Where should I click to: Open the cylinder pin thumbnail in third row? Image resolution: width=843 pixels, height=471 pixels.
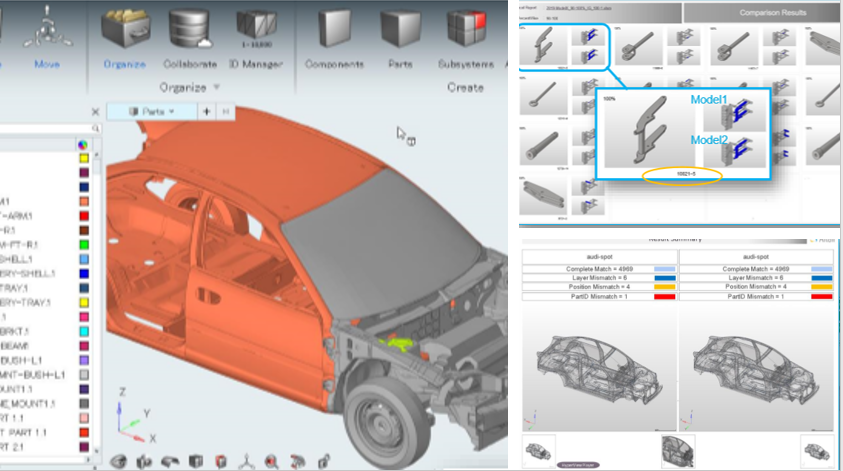[x=543, y=146]
